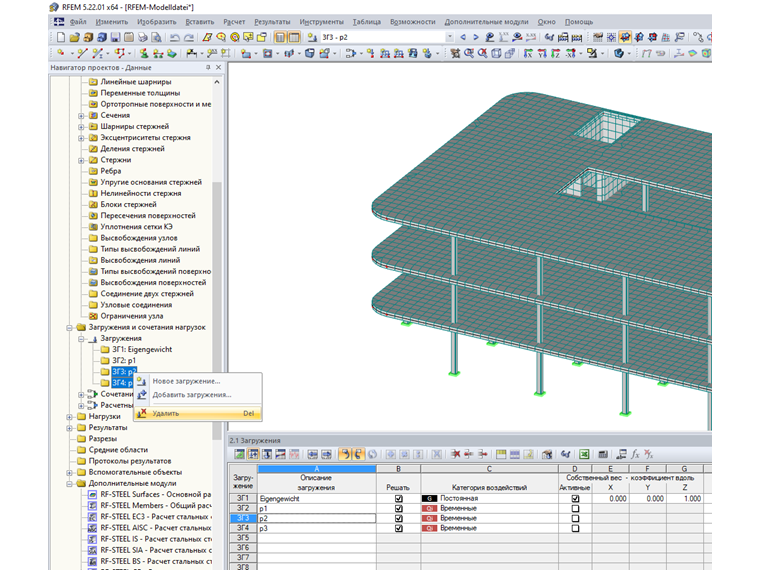Screen dimensions: 760x570
Task: Click the cancel zoom magnifier with red X
Action: (x=482, y=53)
